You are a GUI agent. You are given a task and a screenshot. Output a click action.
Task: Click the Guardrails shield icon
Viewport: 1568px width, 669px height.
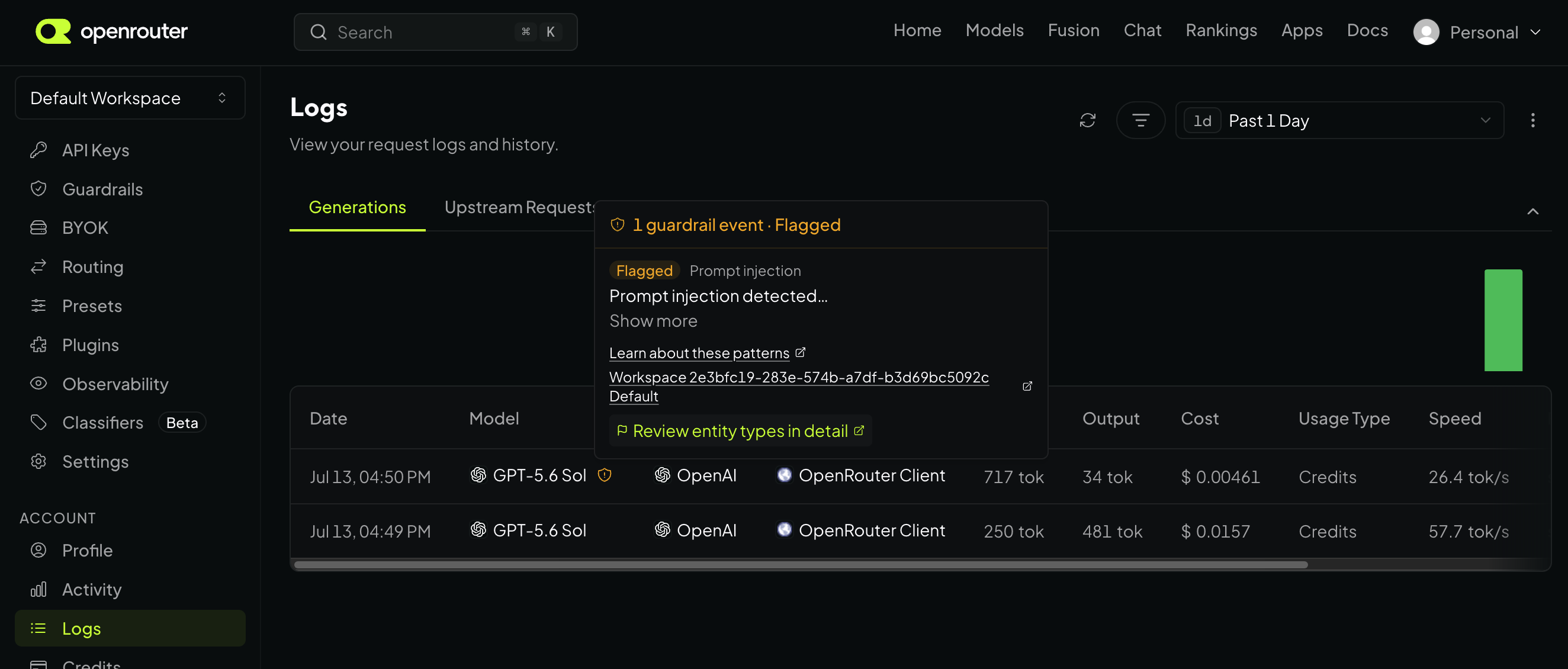click(x=38, y=189)
